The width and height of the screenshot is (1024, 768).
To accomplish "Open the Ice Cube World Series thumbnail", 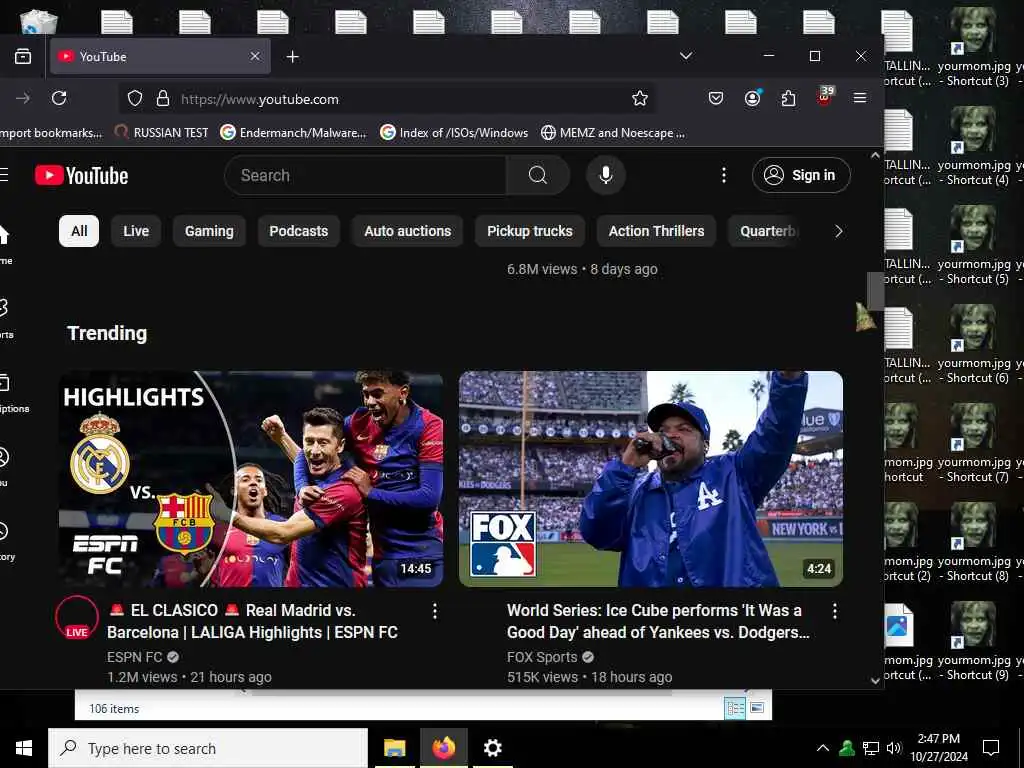I will tap(650, 479).
